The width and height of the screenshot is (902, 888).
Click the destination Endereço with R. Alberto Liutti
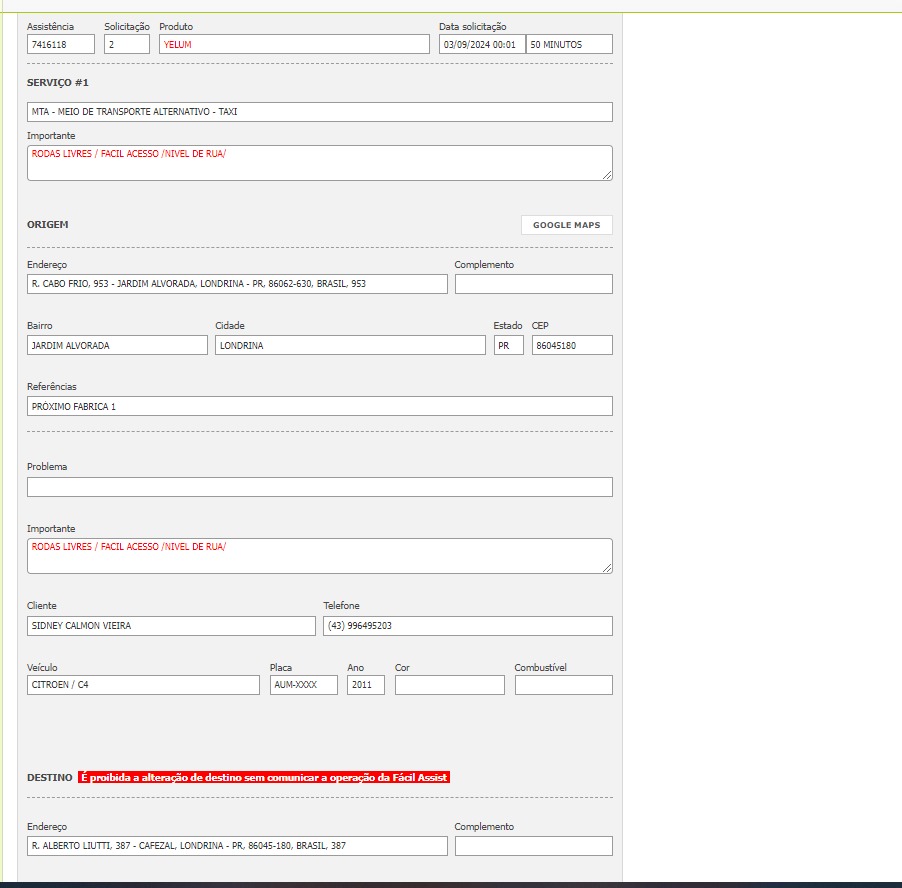coord(237,846)
